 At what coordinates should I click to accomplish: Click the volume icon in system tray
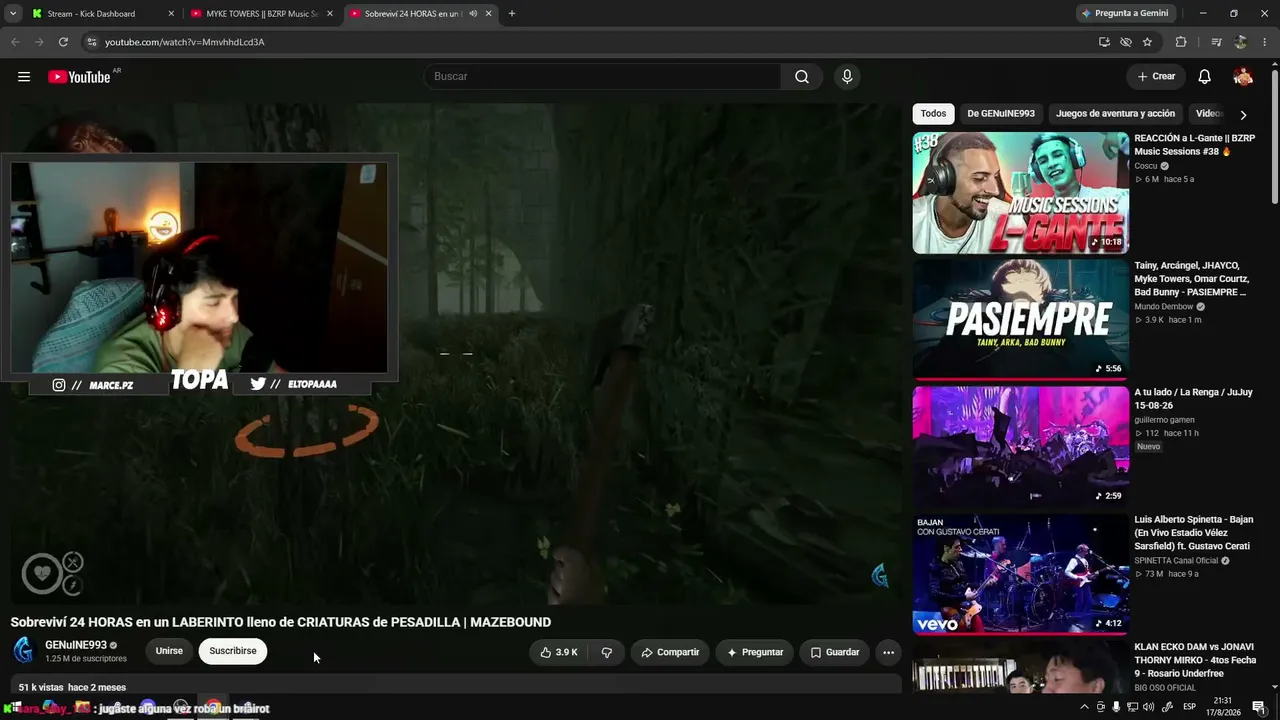tap(1149, 707)
